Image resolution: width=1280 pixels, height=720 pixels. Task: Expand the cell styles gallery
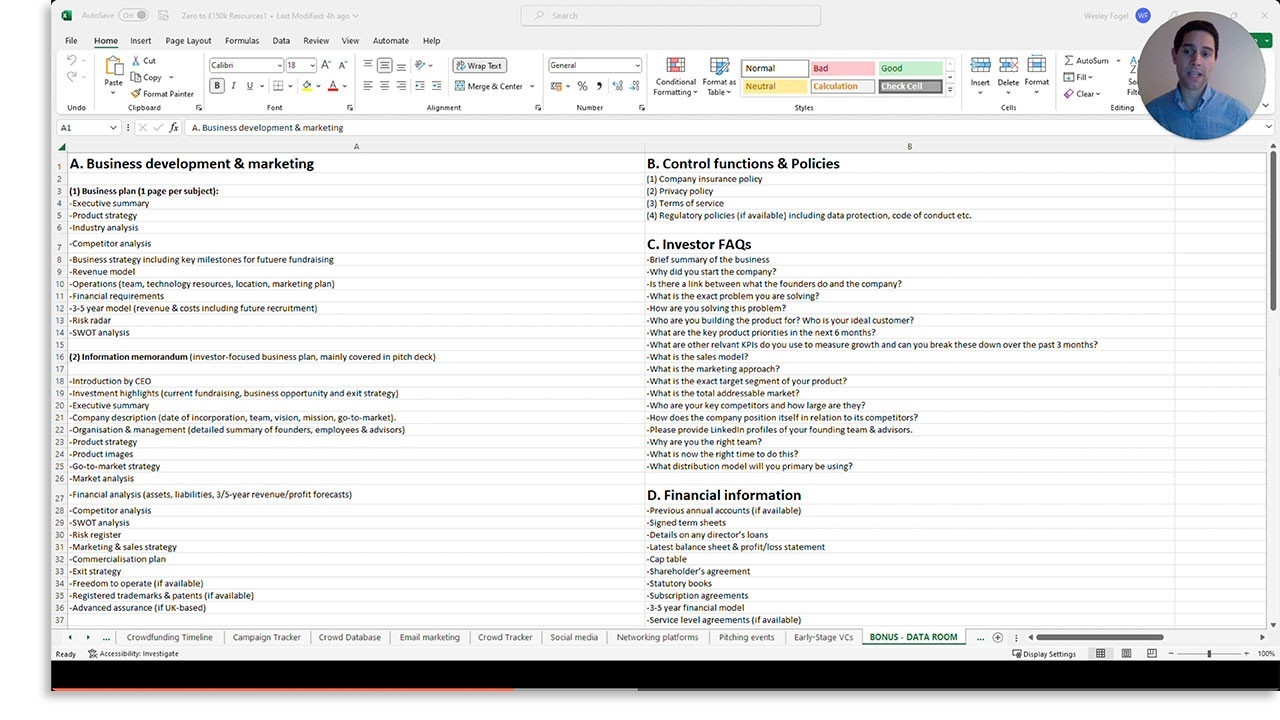950,91
